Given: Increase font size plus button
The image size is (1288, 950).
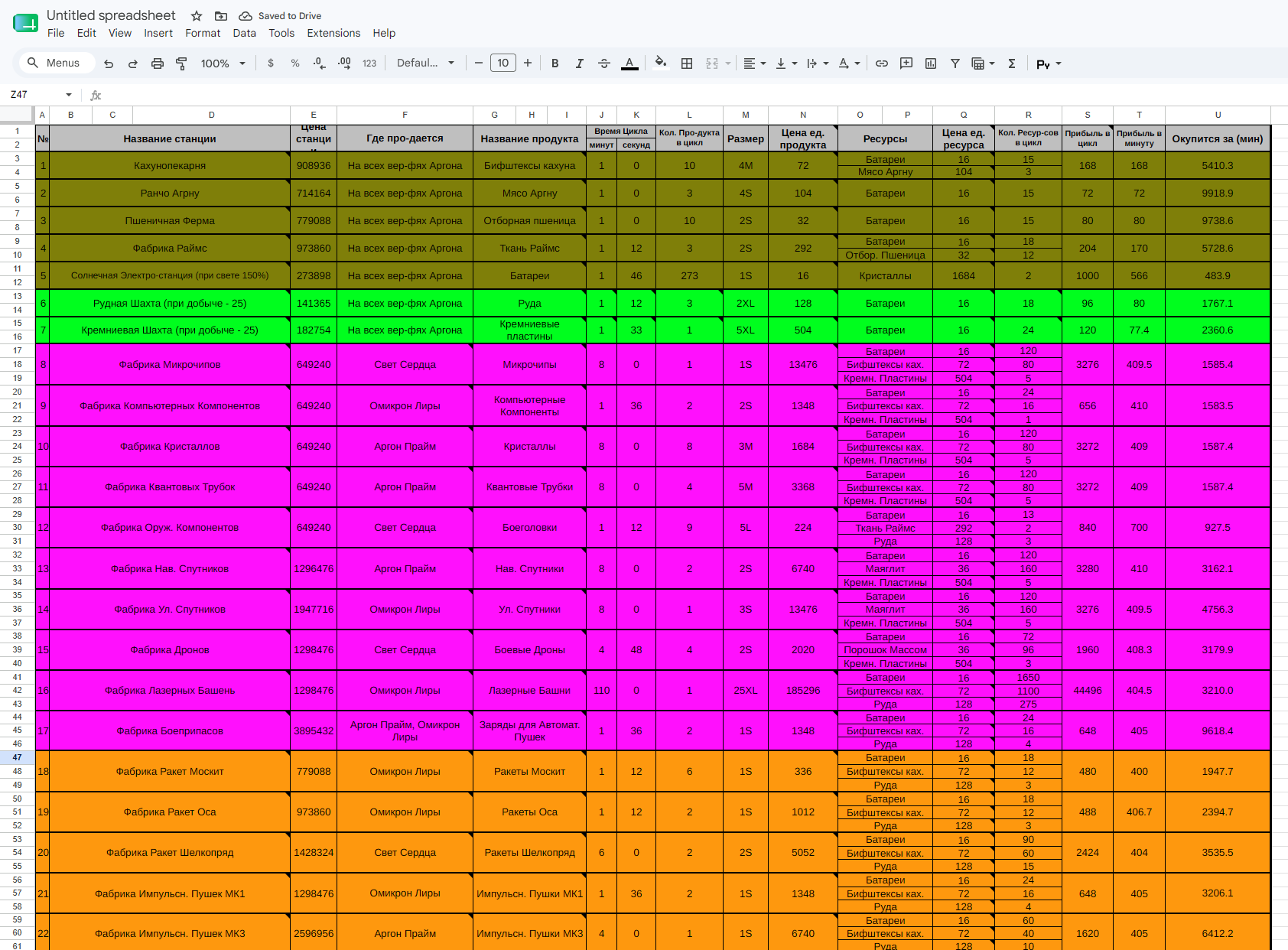Looking at the screenshot, I should (528, 63).
